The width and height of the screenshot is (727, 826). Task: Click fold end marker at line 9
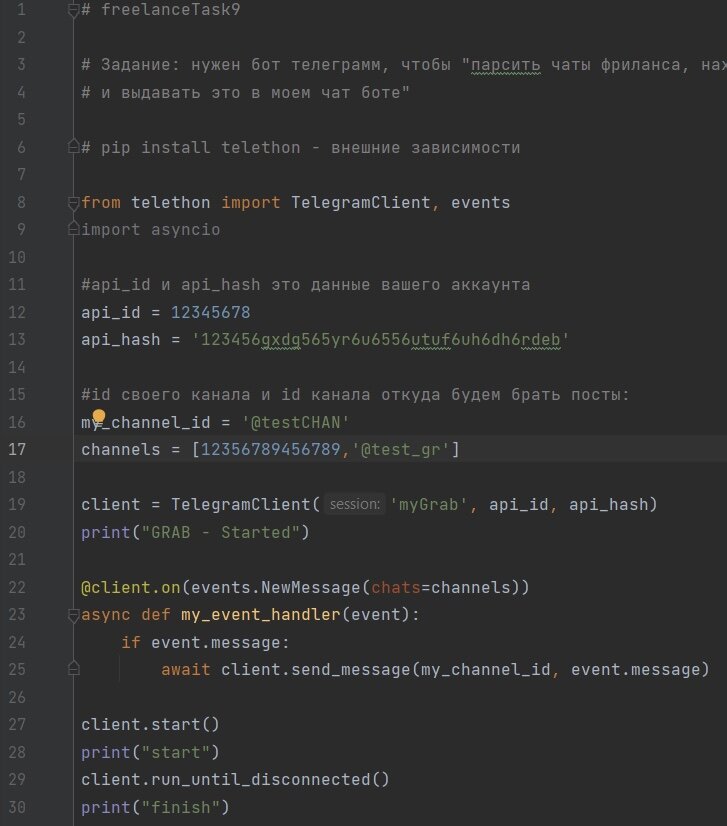pos(74,229)
